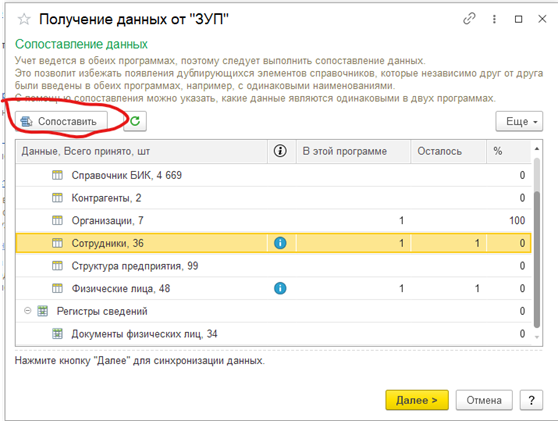Select the Структура предприятия, 99 row
558x421 pixels.
click(273, 266)
